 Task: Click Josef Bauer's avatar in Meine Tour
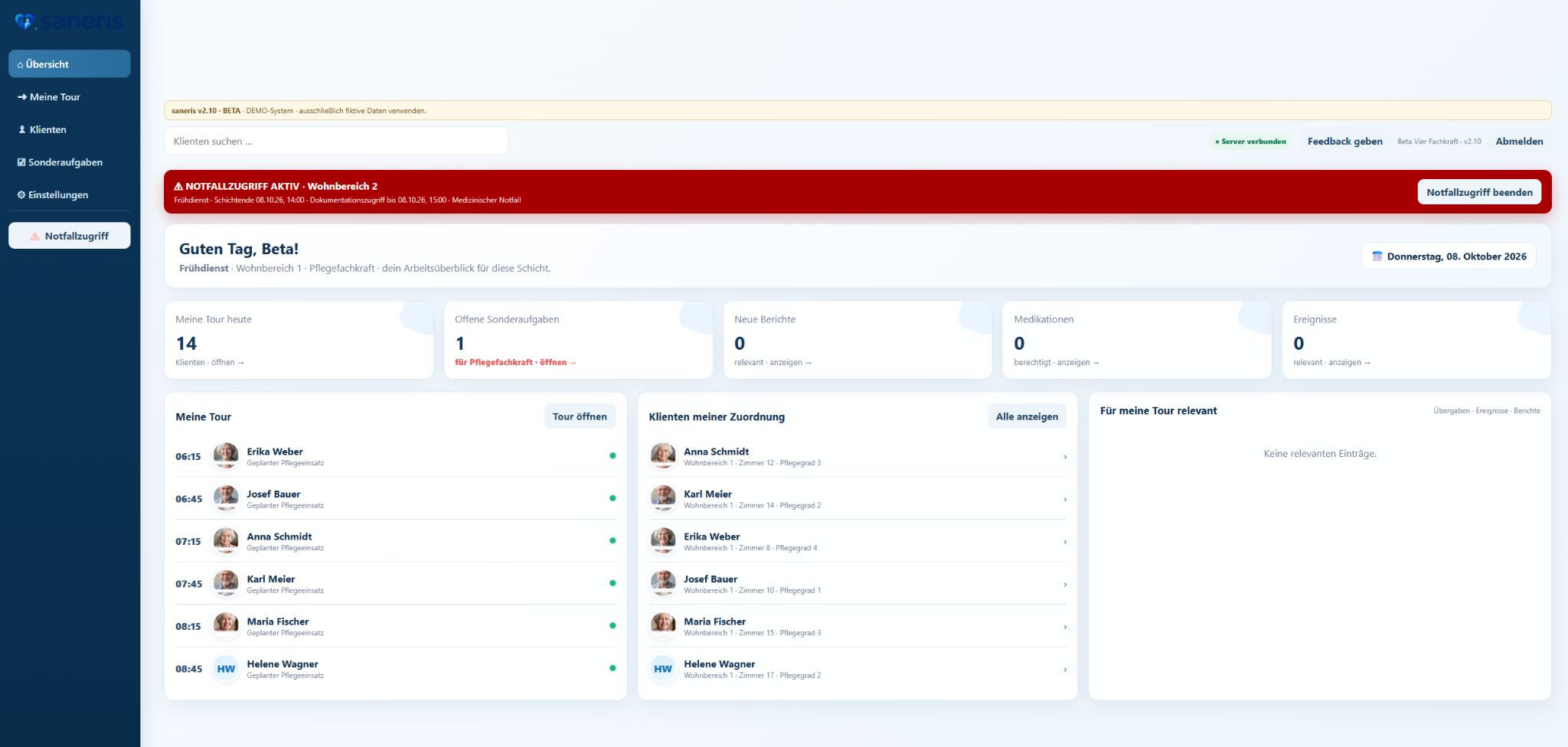point(226,498)
